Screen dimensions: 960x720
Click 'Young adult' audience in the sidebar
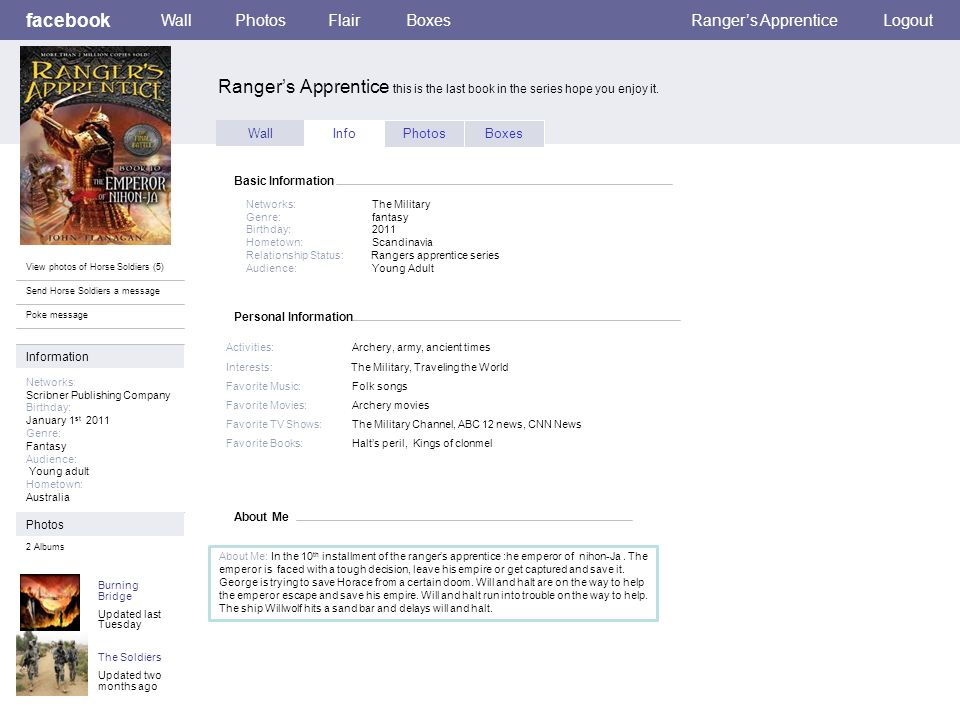coord(59,471)
